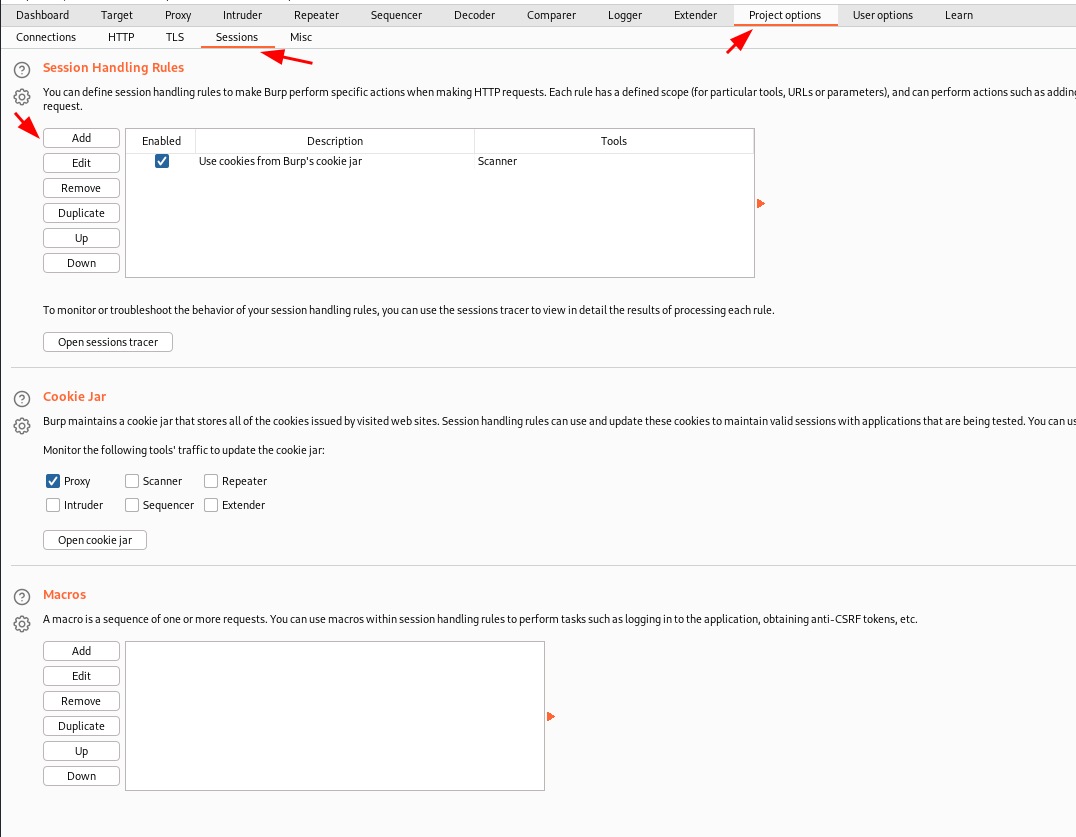Switch to the User options tab

882,15
